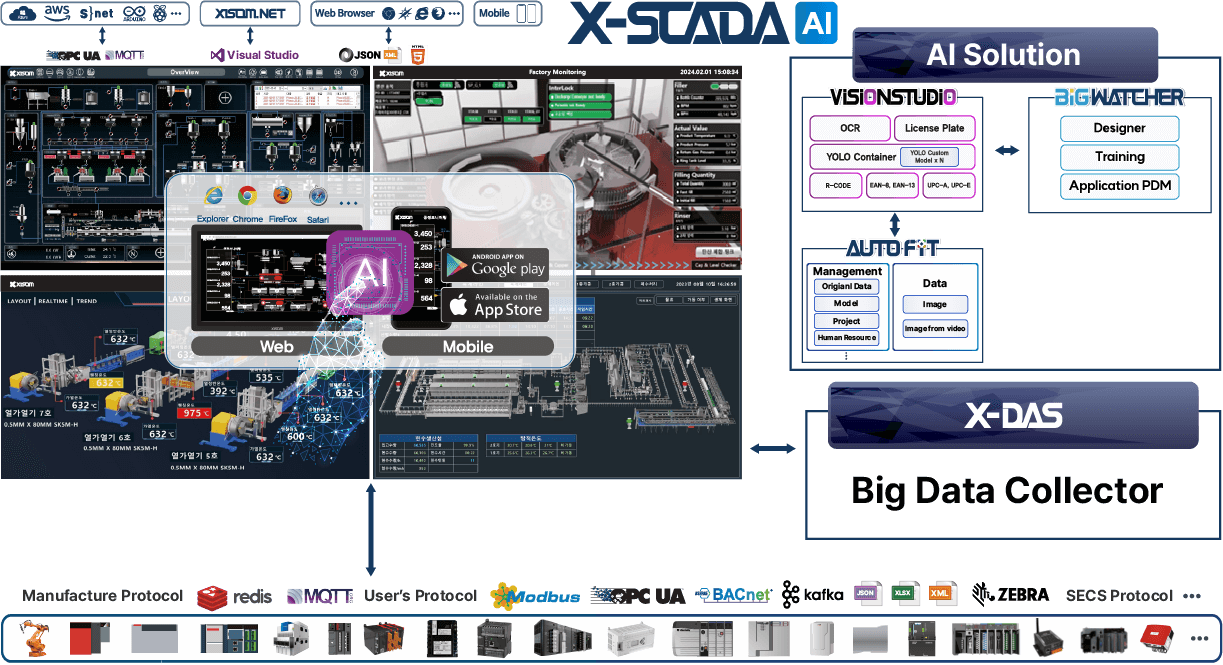Open the Safari browser icon
Viewport: 1223px width, 665px height.
coord(318,196)
